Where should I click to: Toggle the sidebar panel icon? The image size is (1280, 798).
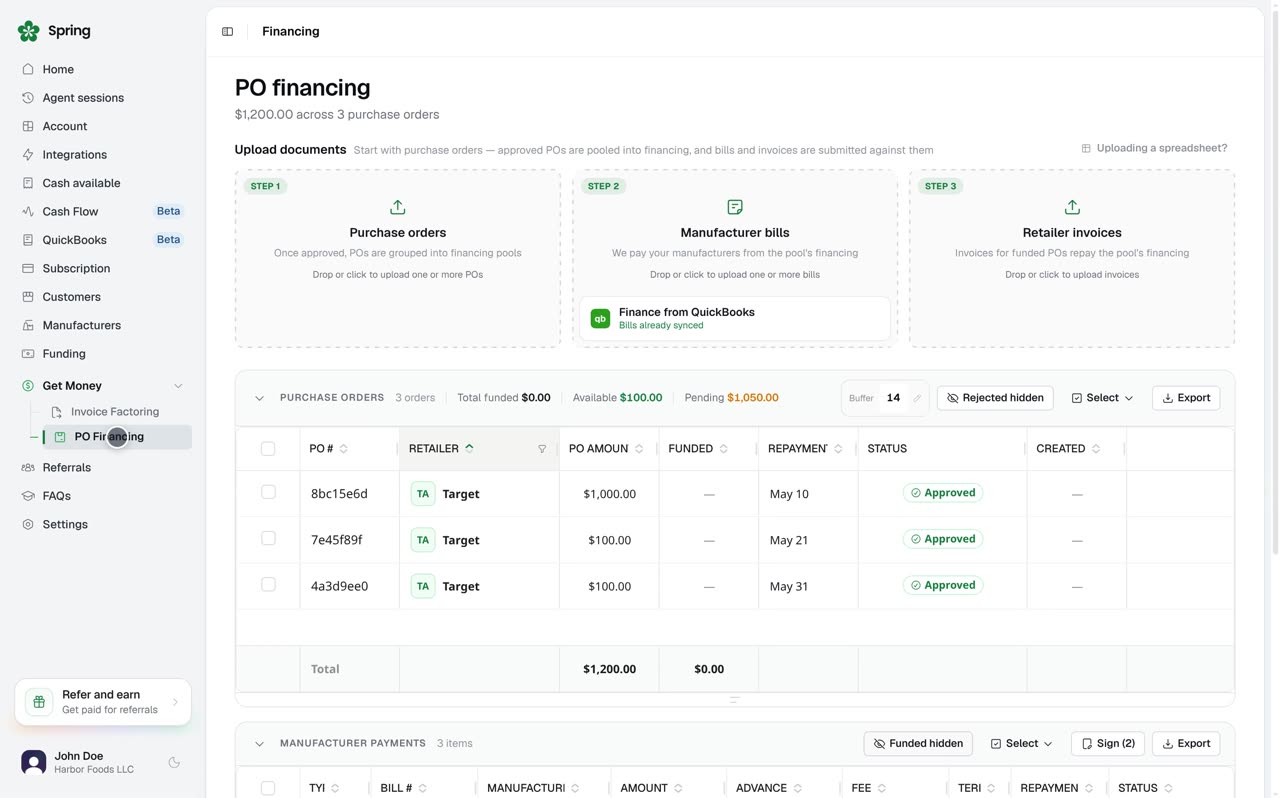click(x=227, y=32)
